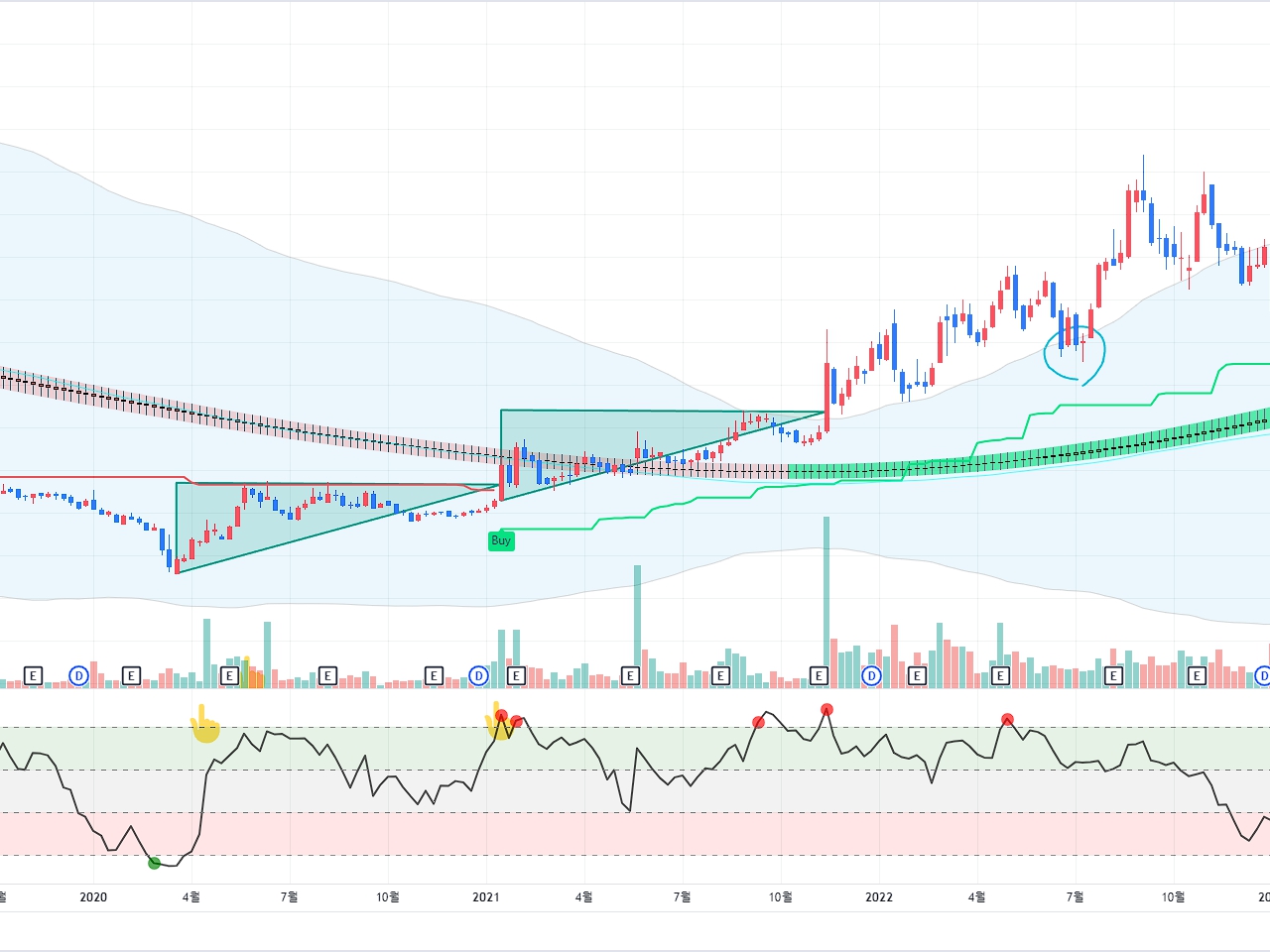
Task: Open the dividend D marker before 2020
Action: (79, 676)
